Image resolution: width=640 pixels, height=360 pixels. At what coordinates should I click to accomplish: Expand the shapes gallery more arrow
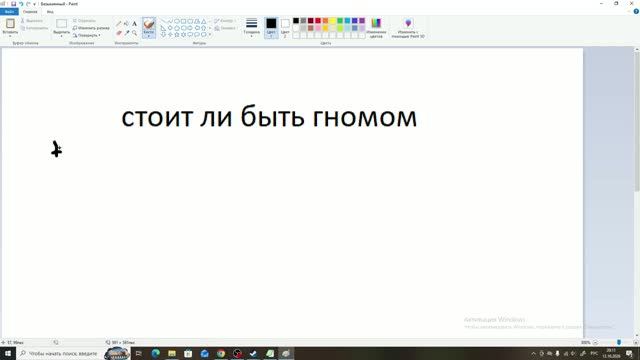coord(210,35)
